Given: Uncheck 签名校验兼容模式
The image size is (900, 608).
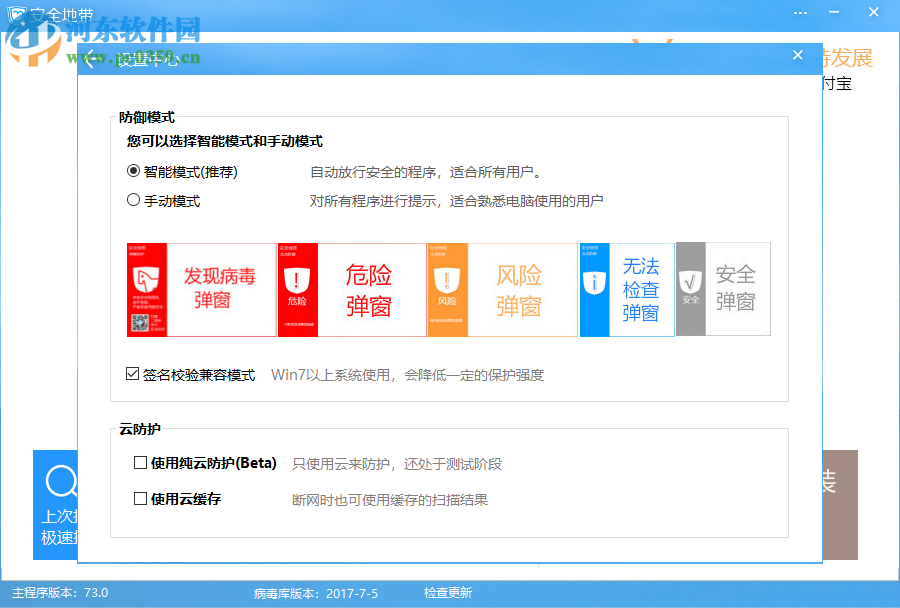Looking at the screenshot, I should [x=131, y=373].
